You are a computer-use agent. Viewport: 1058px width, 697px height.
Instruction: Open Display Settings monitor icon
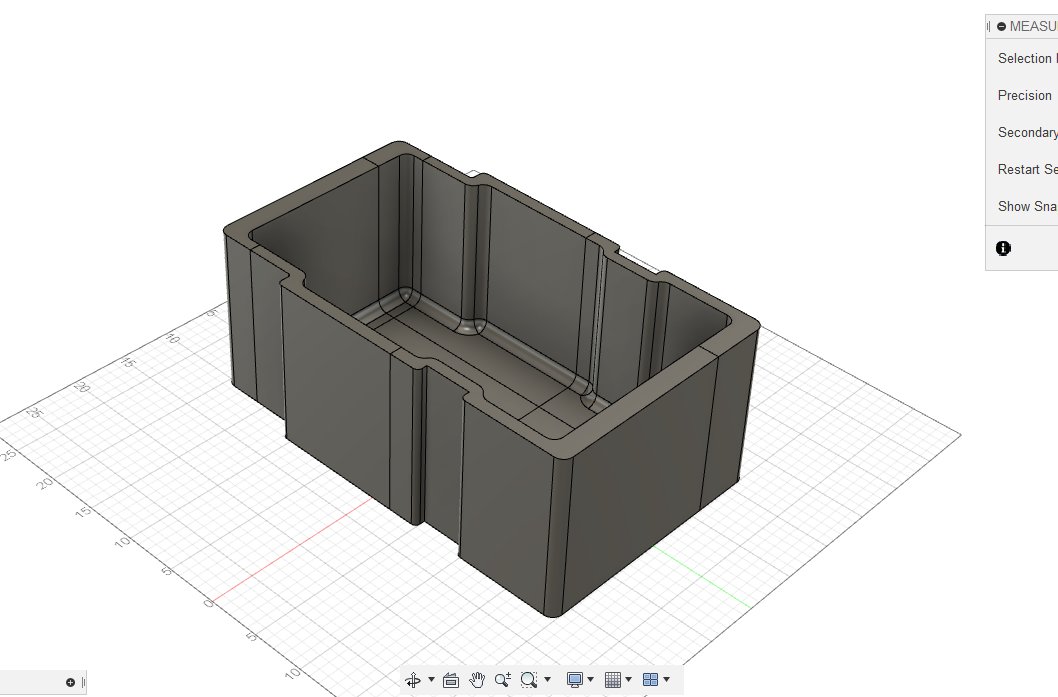(x=575, y=680)
